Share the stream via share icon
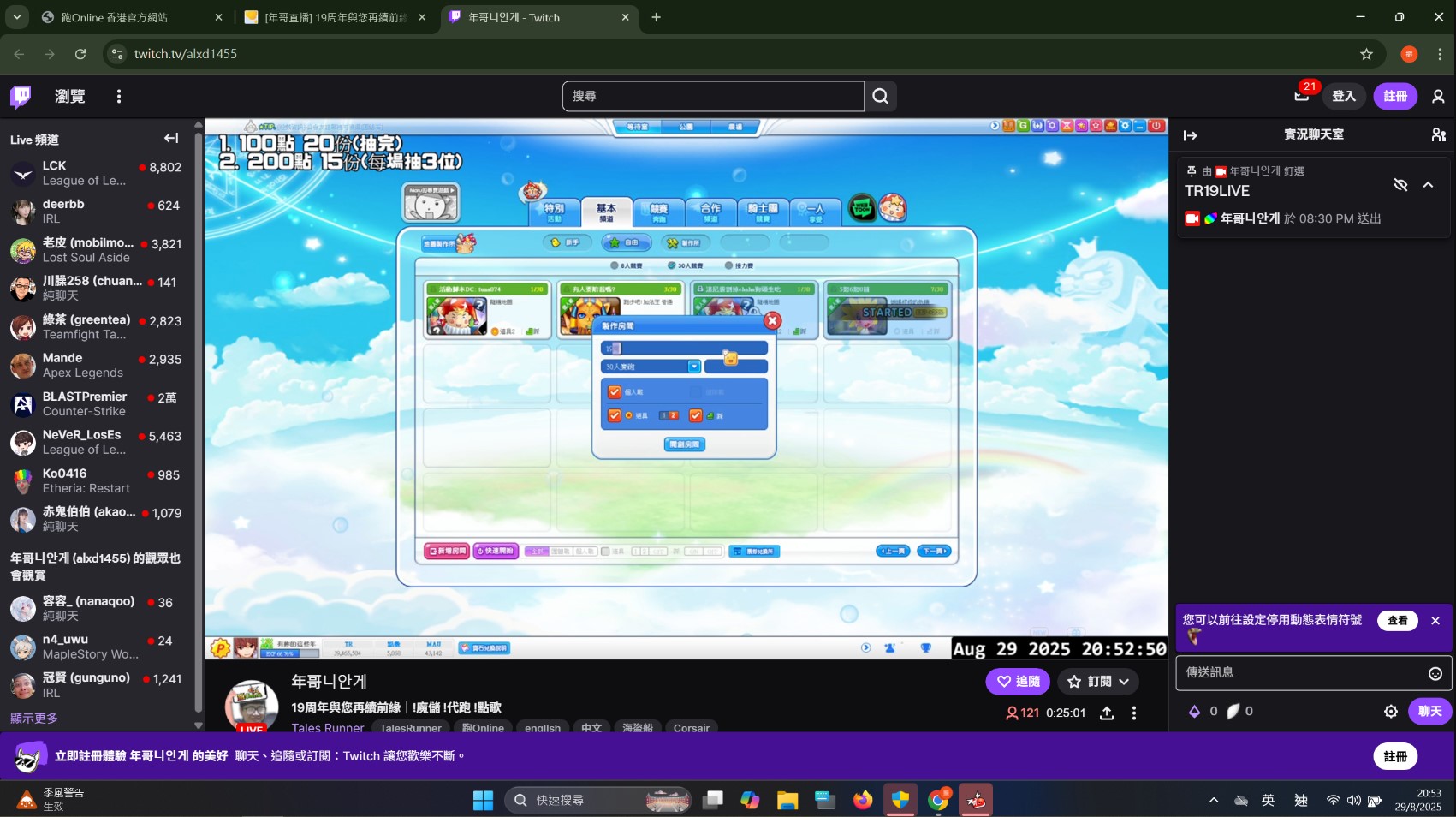Screen dimensions: 1456x817 pyautogui.click(x=1106, y=713)
